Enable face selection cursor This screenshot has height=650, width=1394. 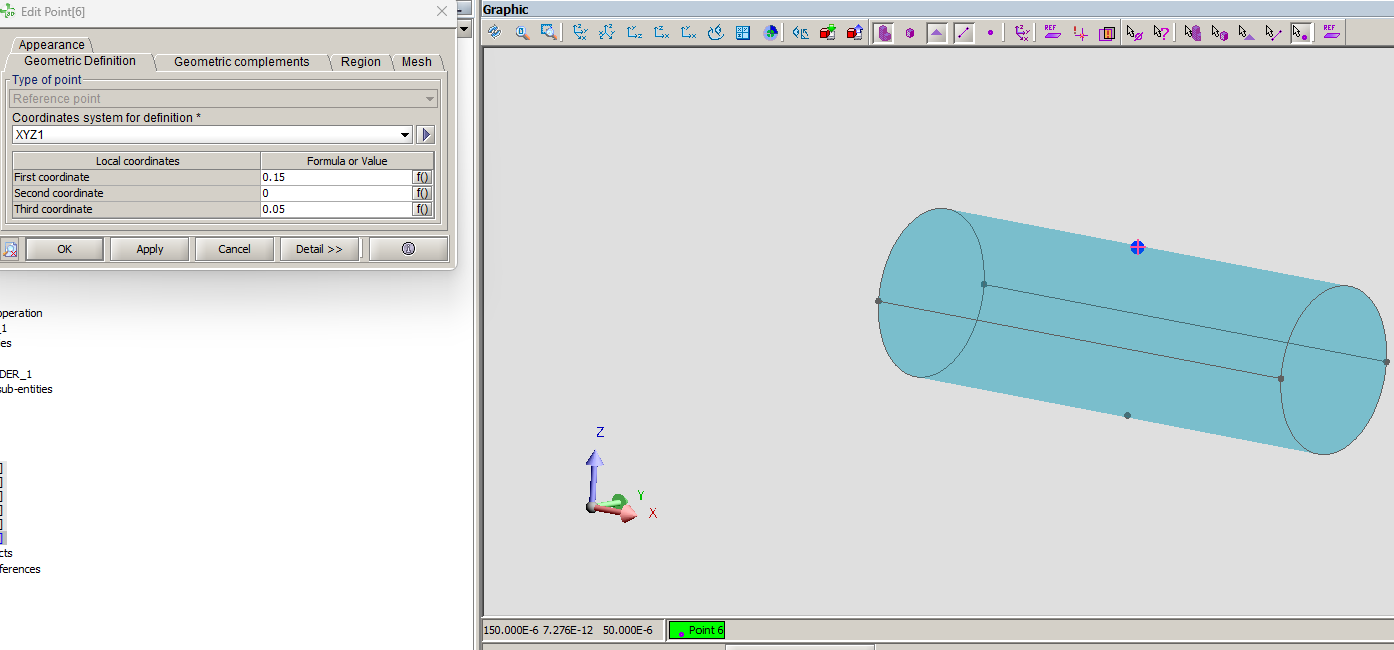point(1246,33)
